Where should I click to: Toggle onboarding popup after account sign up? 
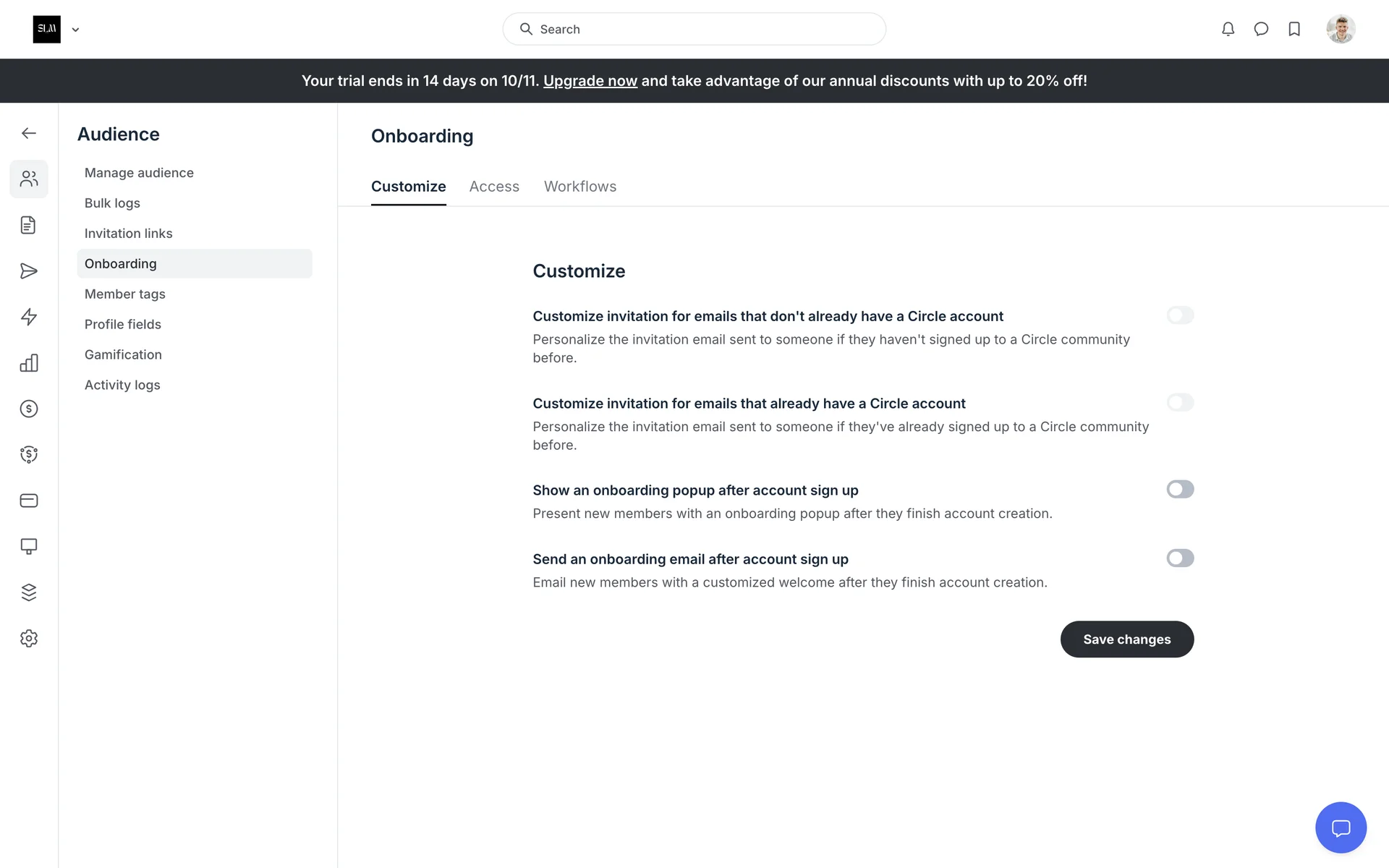pos(1180,490)
